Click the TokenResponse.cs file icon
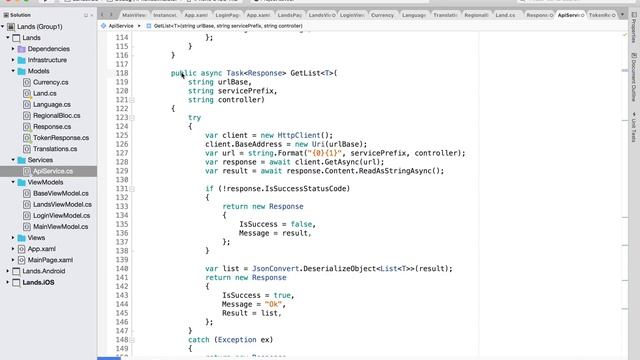Viewport: 640px width, 360px height. point(27,138)
